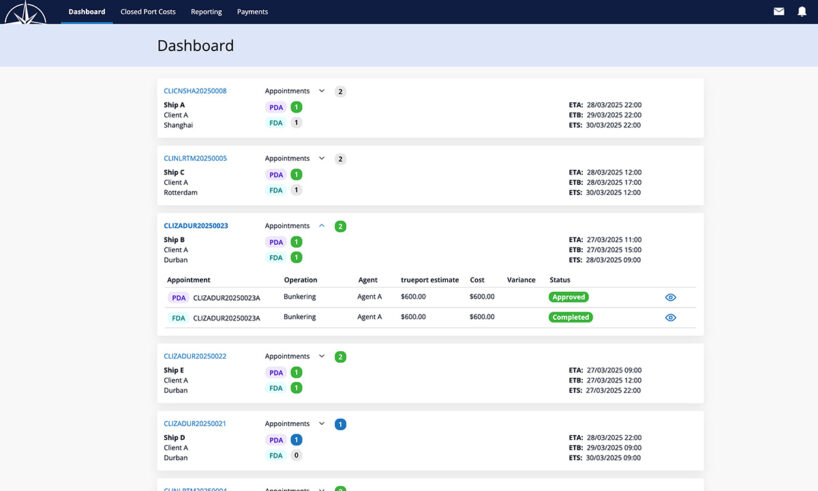Click blue appointments count badge for Ship D
818x491 pixels.
point(340,424)
